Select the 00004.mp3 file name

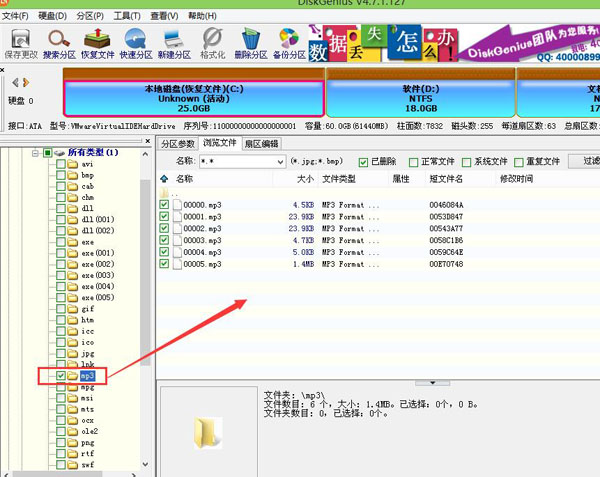coord(202,252)
